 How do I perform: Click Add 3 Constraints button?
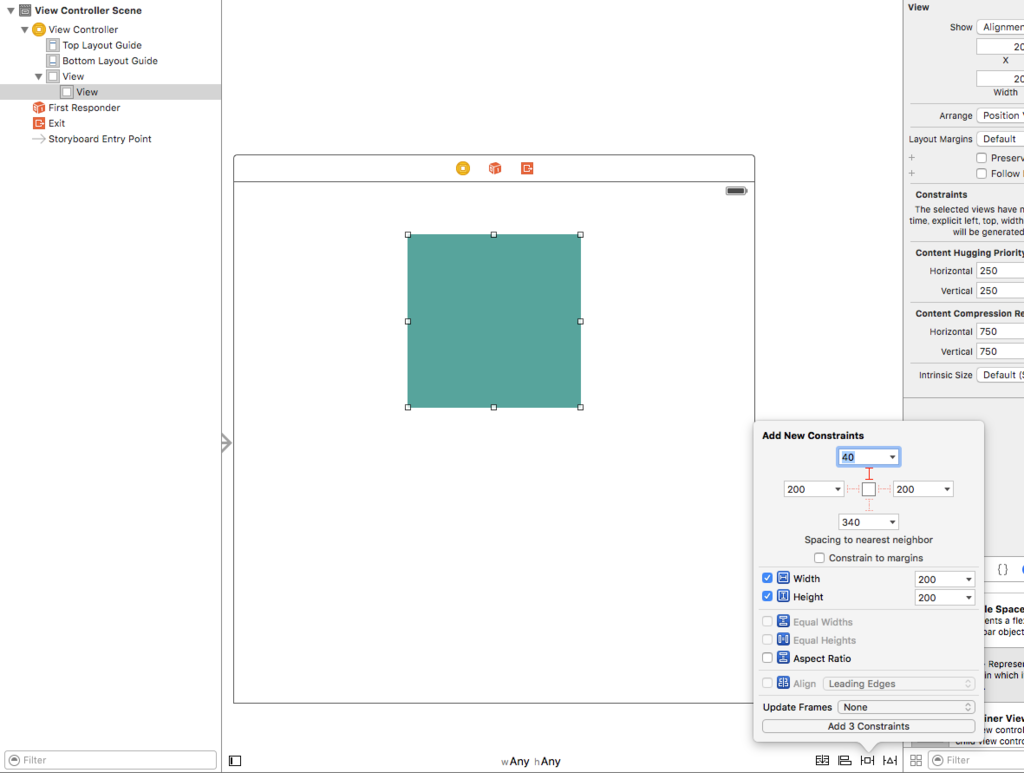tap(869, 726)
